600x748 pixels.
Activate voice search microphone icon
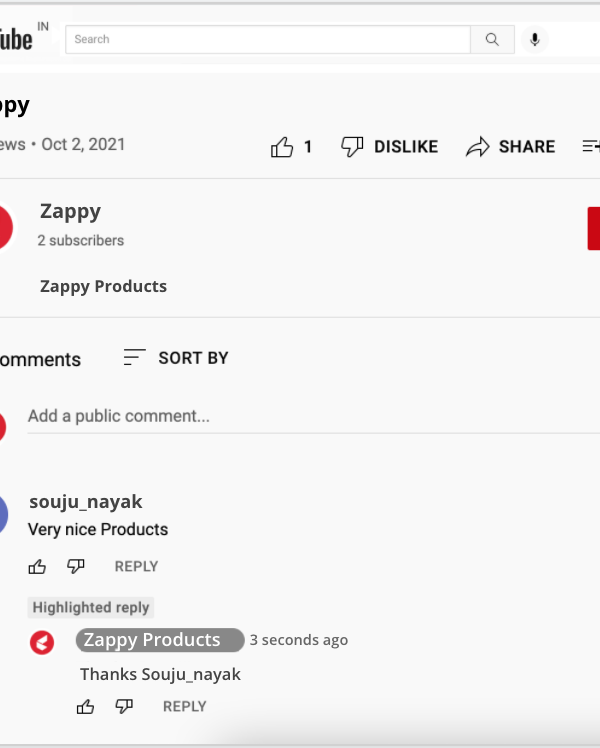(535, 40)
